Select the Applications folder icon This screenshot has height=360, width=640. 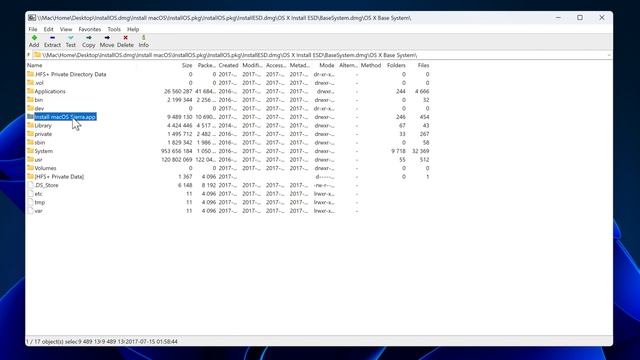(x=30, y=91)
